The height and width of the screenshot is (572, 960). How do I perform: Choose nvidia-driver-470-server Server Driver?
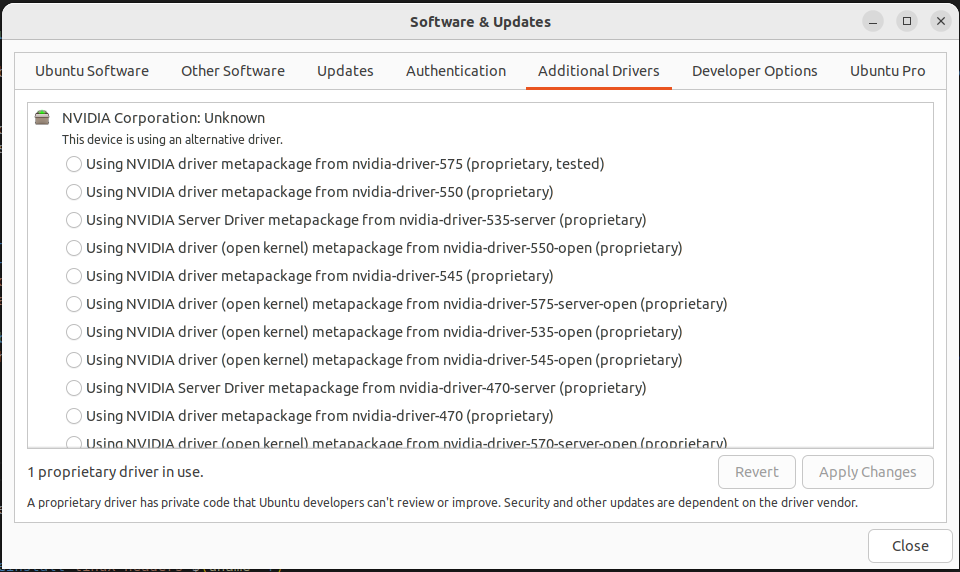[73, 388]
